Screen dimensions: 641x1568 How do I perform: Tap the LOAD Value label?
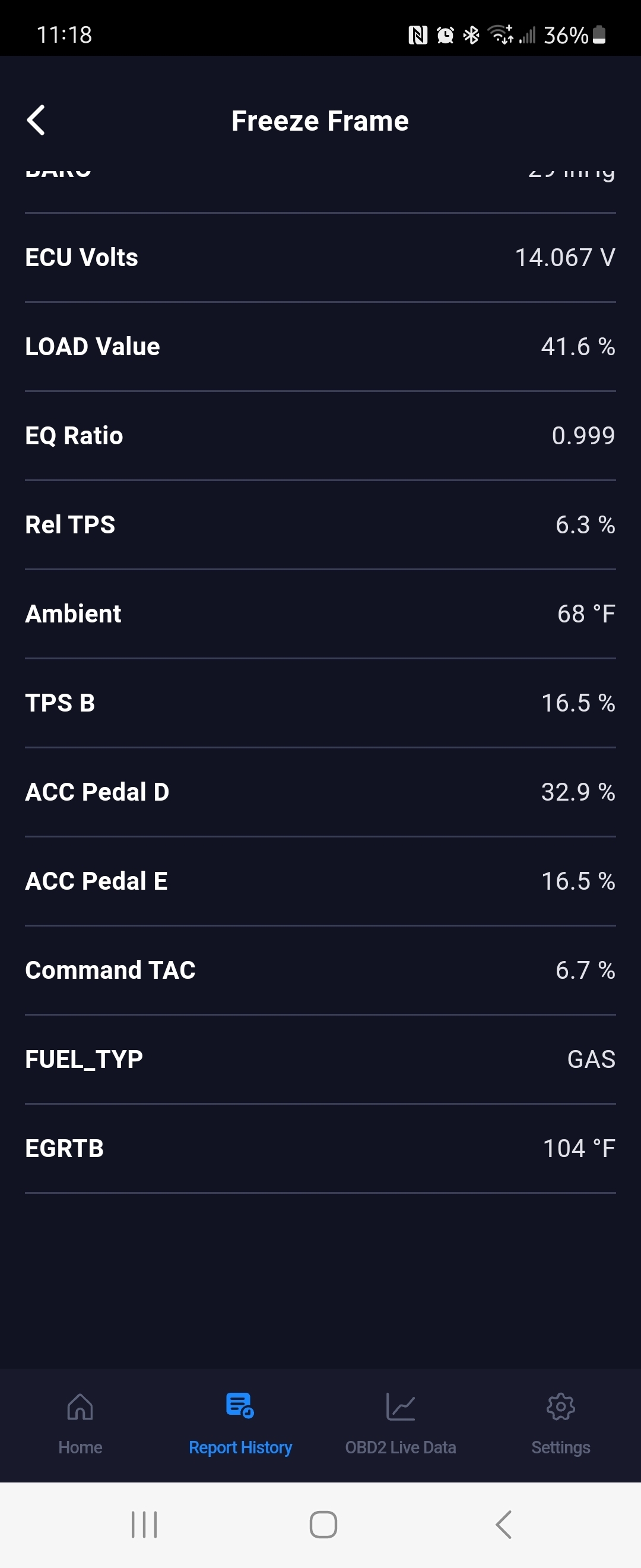(x=93, y=346)
